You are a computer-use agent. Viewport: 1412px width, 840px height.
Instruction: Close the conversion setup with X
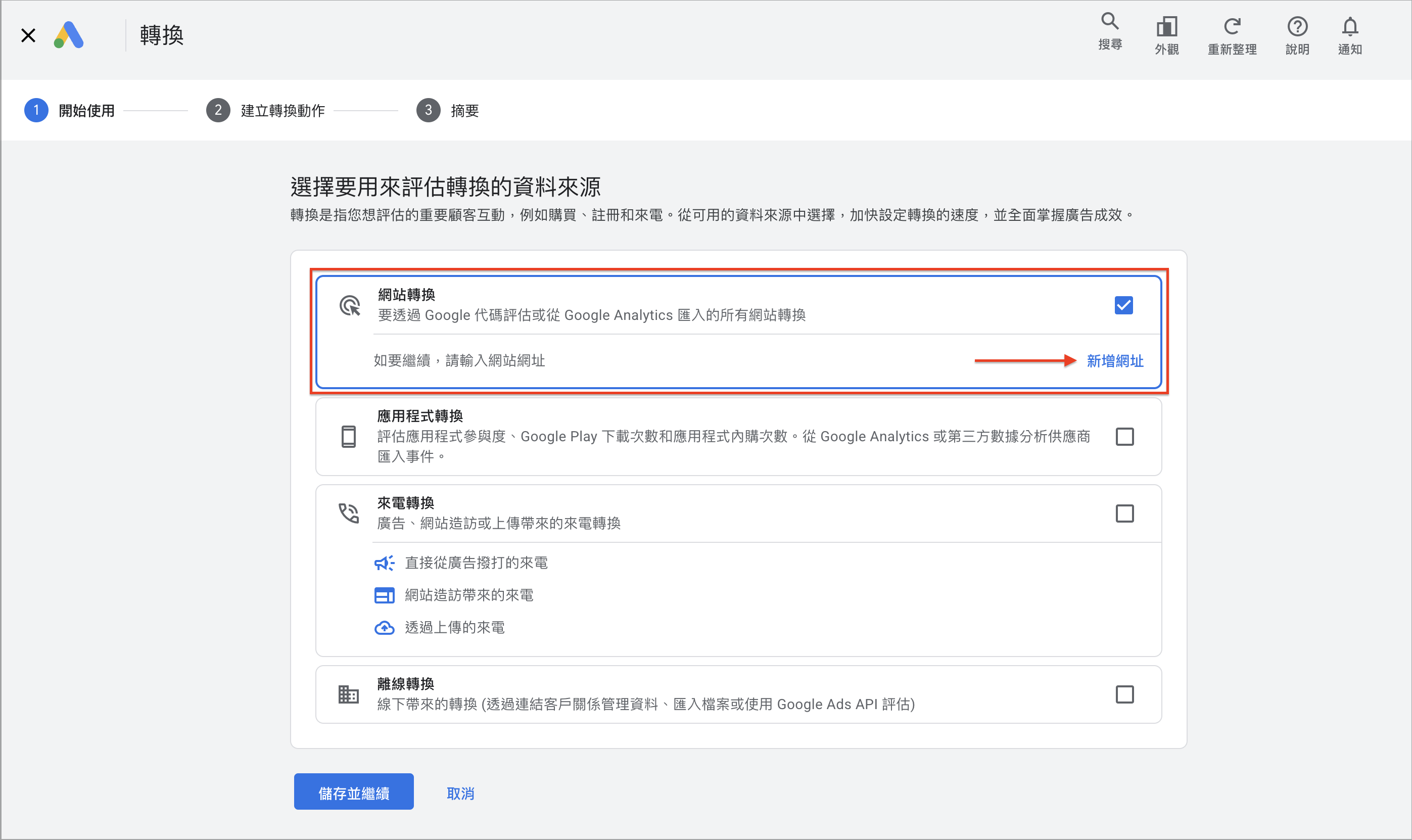28,35
